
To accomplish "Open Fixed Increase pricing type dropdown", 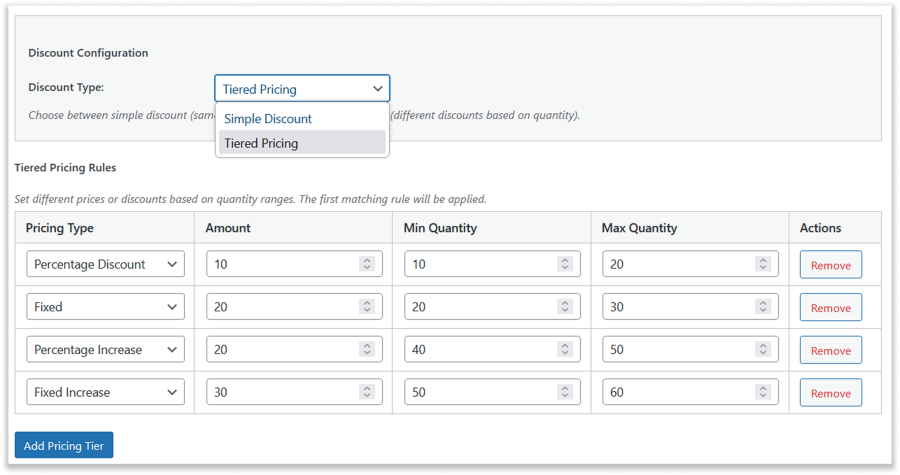I will (106, 392).
